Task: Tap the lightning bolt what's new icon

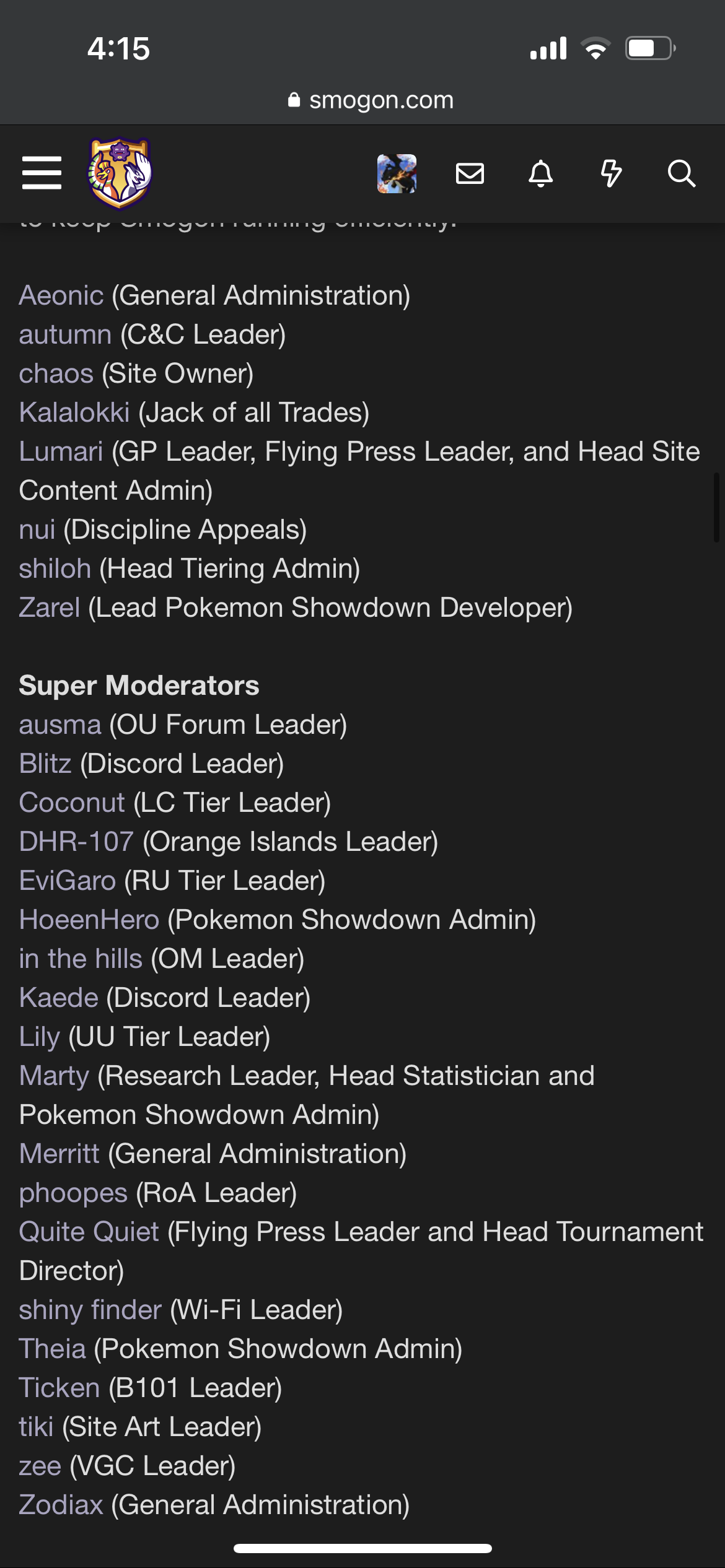Action: 611,173
